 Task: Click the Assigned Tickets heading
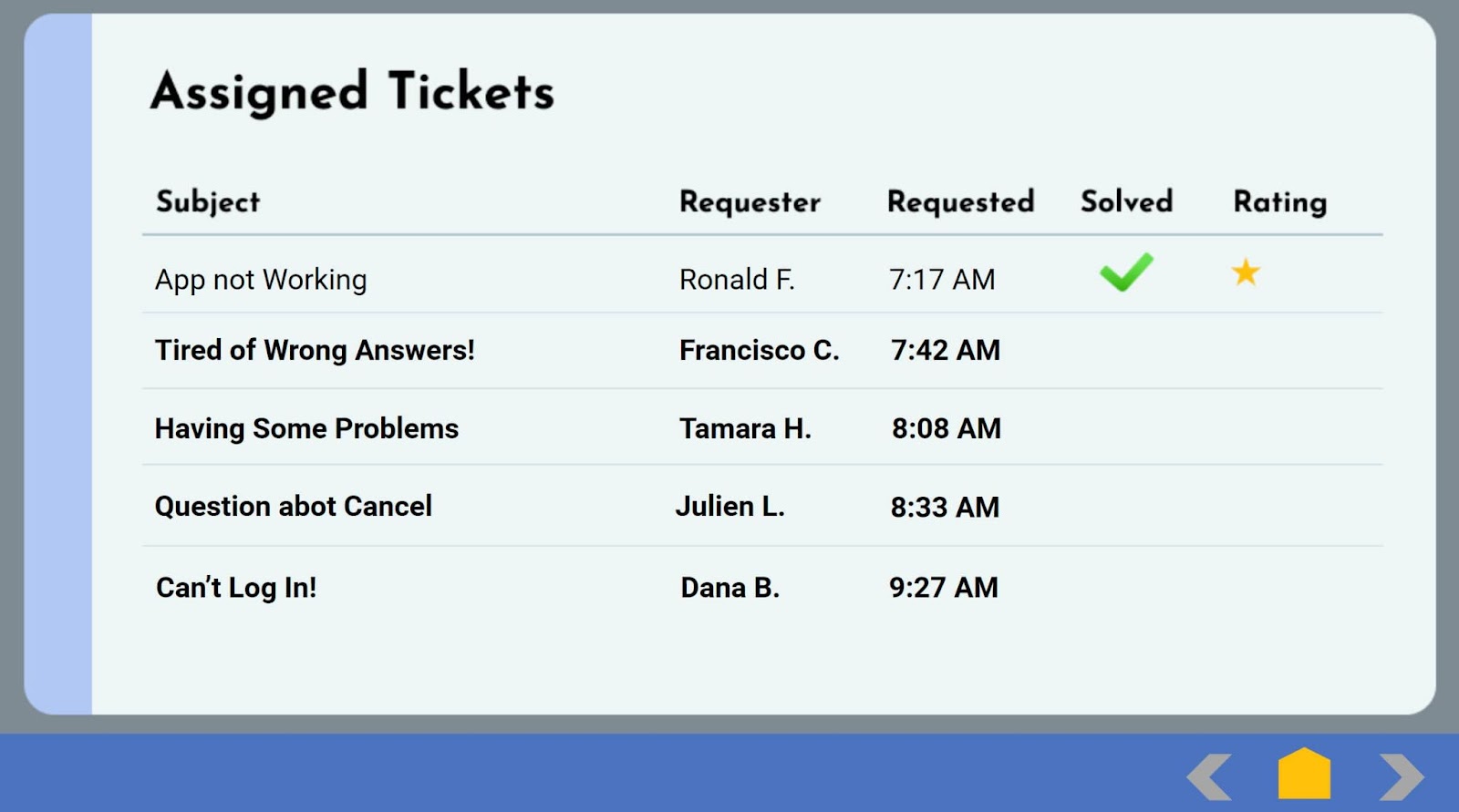pos(353,92)
